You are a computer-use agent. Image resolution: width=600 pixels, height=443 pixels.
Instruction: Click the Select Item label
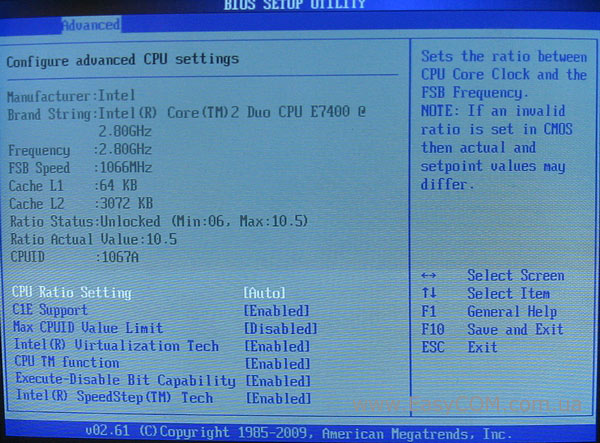pos(509,293)
